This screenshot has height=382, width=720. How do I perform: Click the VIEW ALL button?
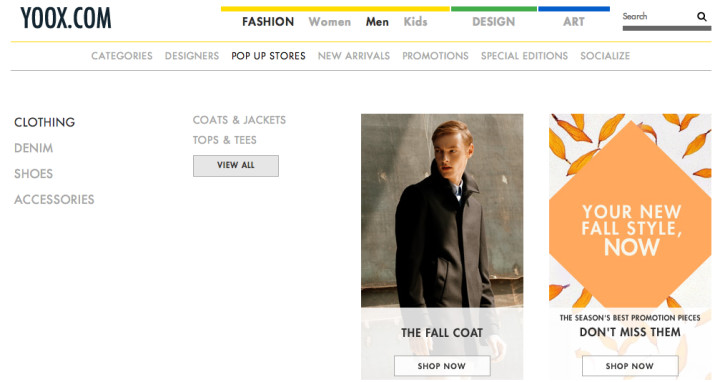point(236,166)
